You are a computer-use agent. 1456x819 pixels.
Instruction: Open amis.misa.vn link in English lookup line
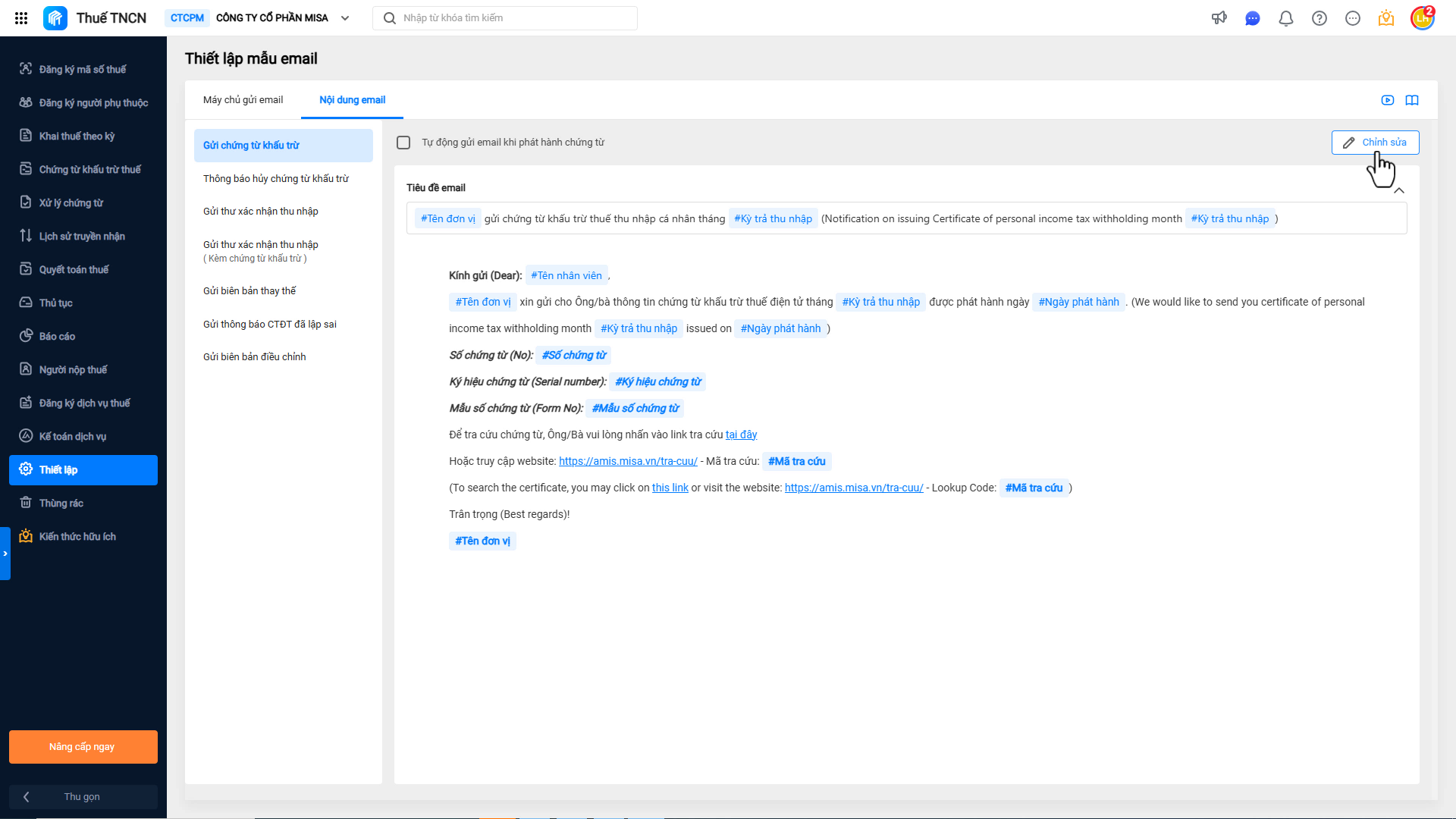(854, 488)
